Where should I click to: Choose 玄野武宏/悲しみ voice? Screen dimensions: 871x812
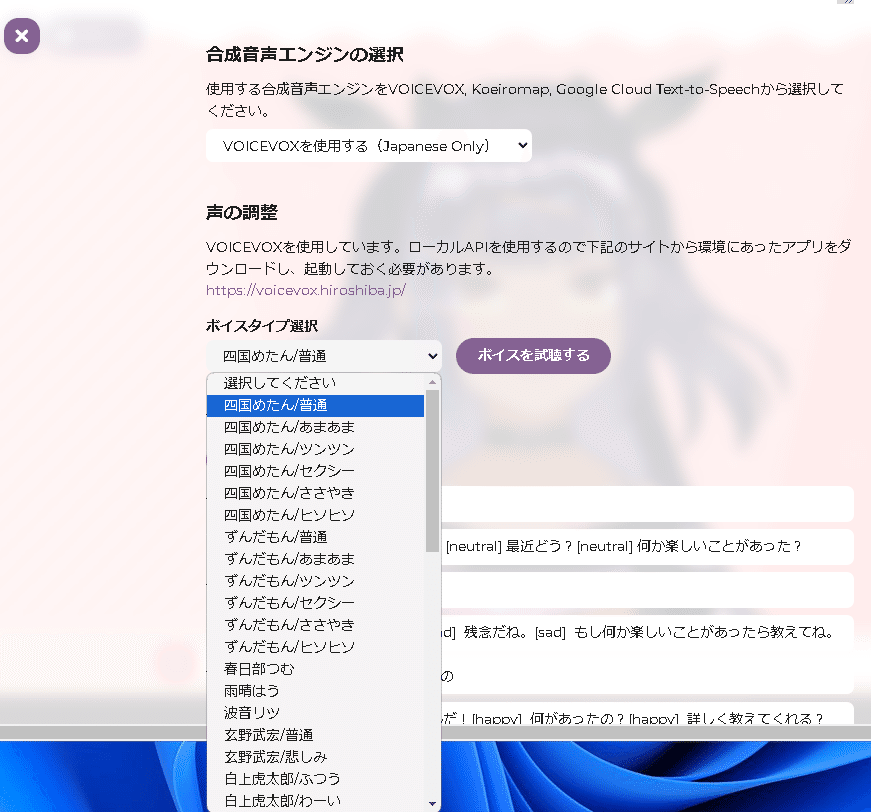(x=316, y=757)
